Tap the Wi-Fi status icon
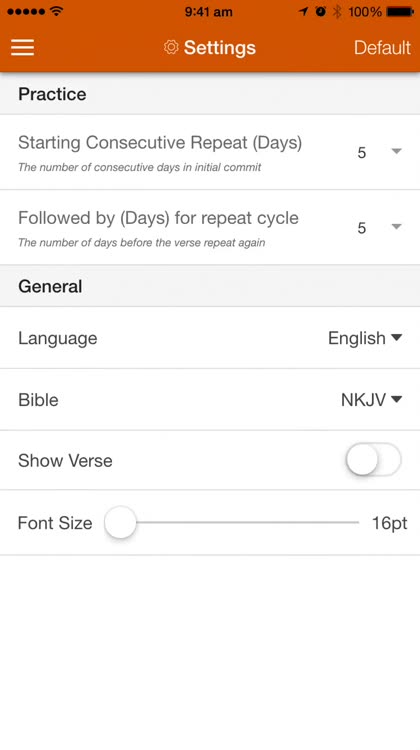This screenshot has width=420, height=750. click(56, 11)
